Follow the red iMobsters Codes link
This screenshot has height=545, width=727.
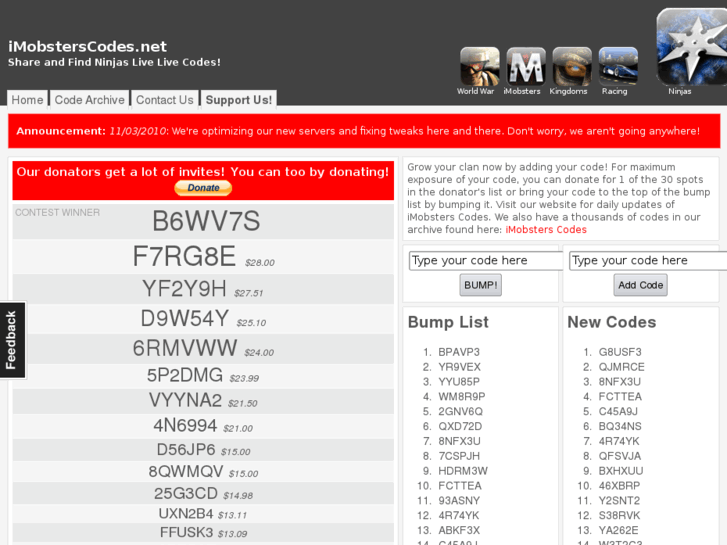coord(546,230)
